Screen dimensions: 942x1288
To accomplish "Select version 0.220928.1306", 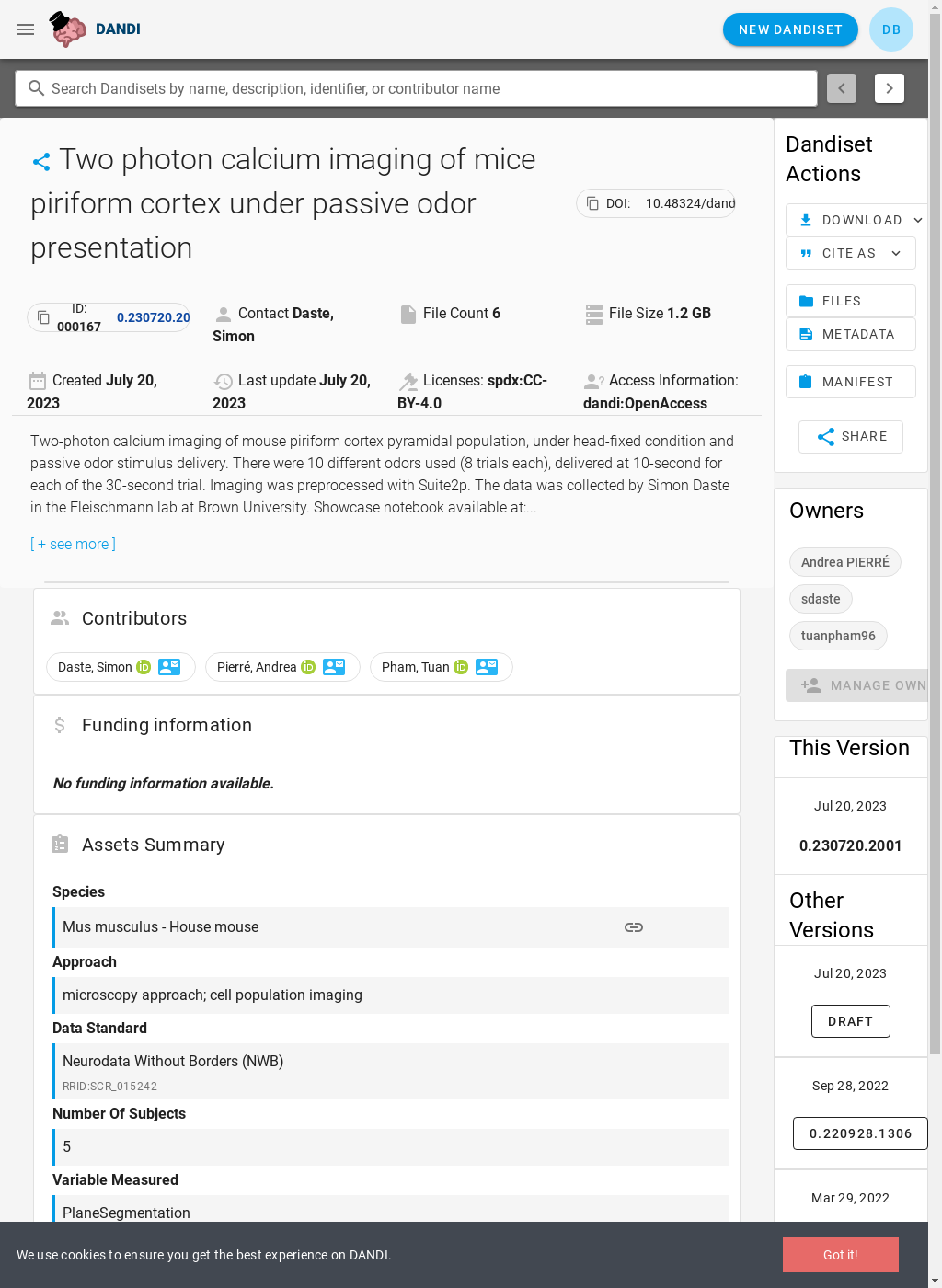I will tap(859, 1133).
